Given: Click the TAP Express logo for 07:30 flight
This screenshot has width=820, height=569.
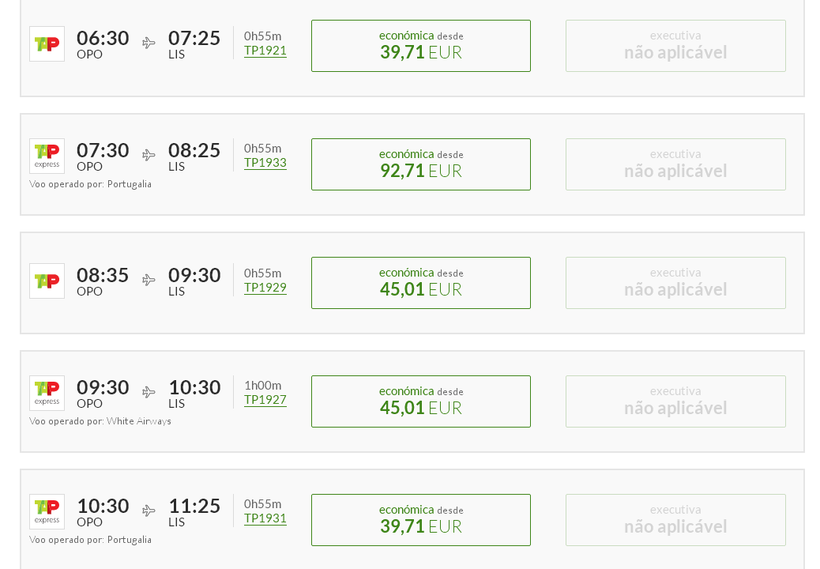Looking at the screenshot, I should tap(47, 156).
